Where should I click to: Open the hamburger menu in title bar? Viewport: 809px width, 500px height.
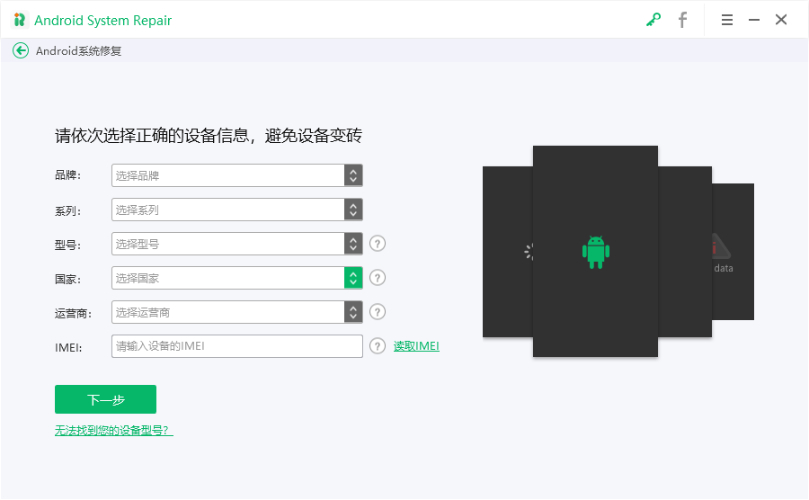pos(727,20)
